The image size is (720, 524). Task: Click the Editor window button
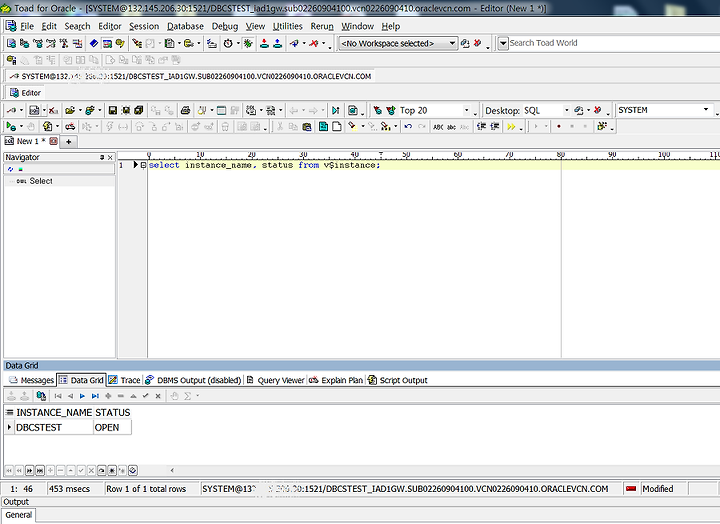click(x=26, y=93)
